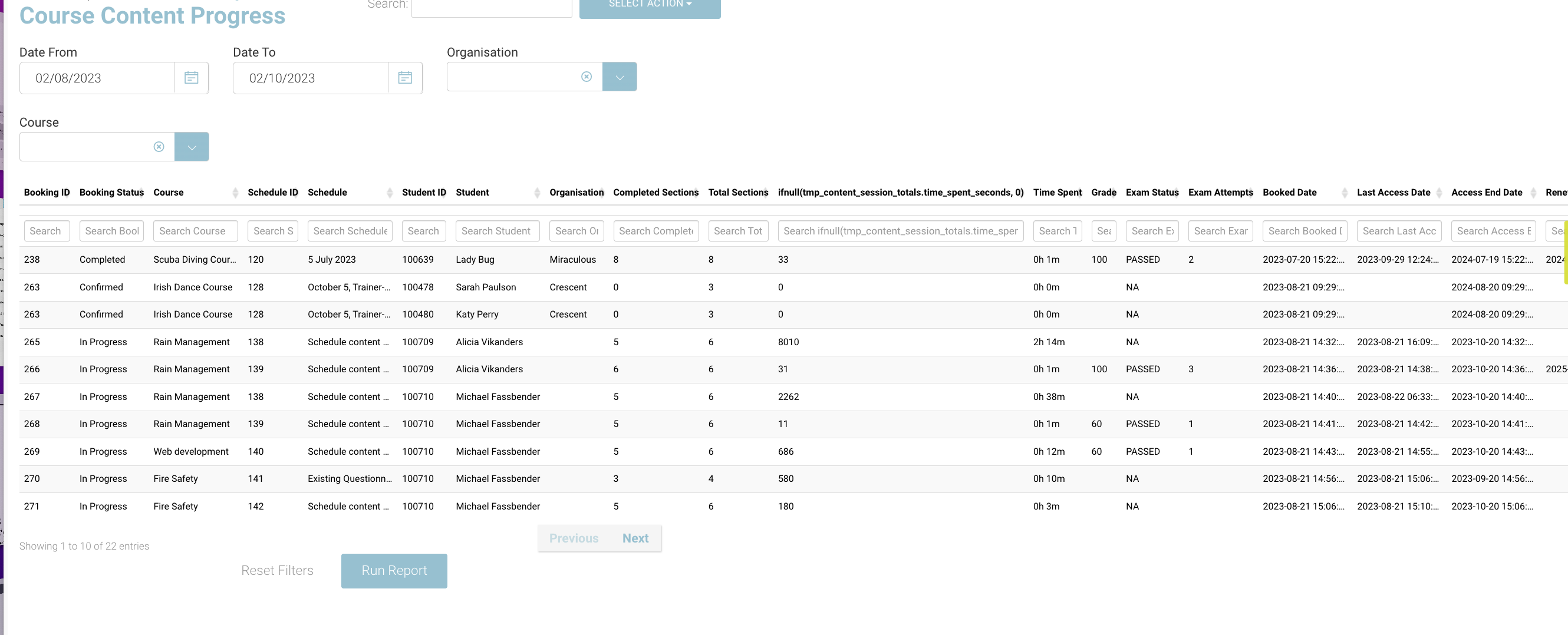Expand the Course dropdown
The width and height of the screenshot is (1568, 635).
point(192,147)
